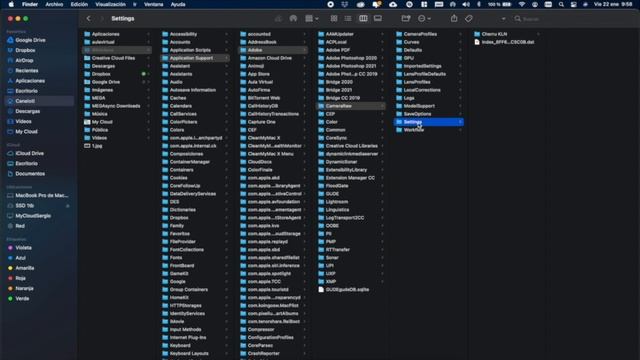
Task: Open the Ayuda menu
Action: (x=178, y=4)
